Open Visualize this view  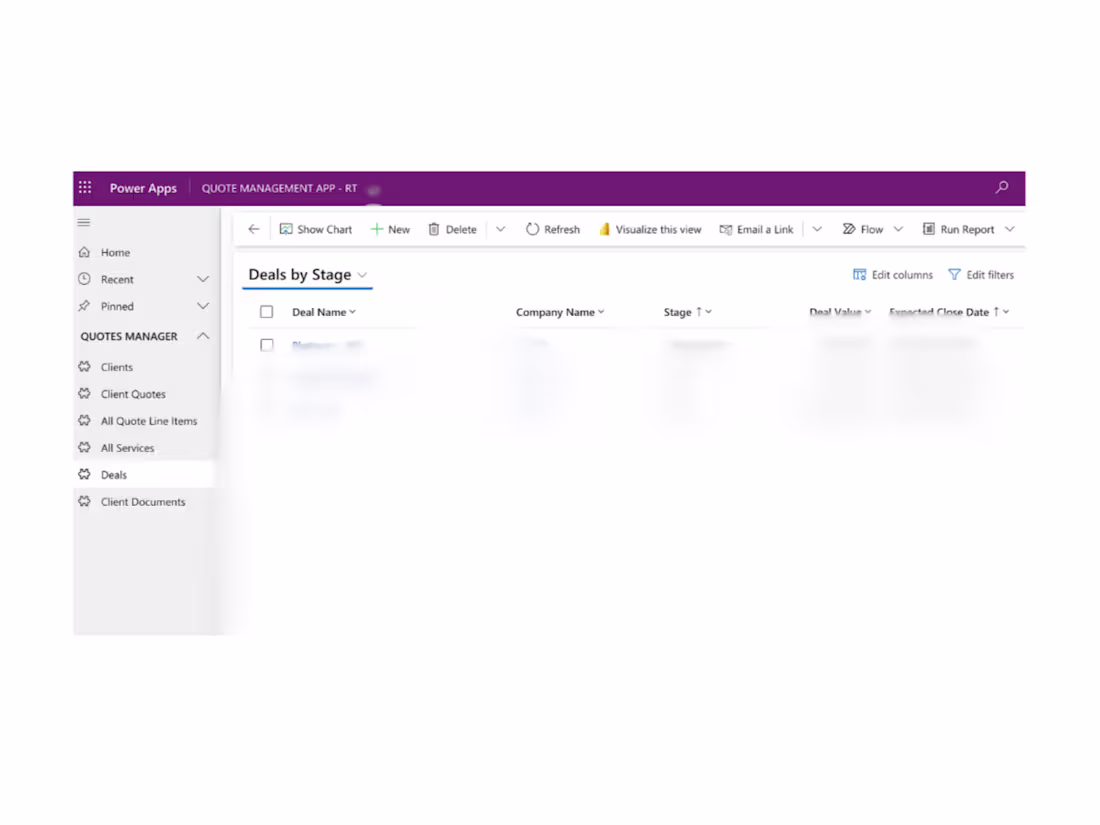point(650,229)
